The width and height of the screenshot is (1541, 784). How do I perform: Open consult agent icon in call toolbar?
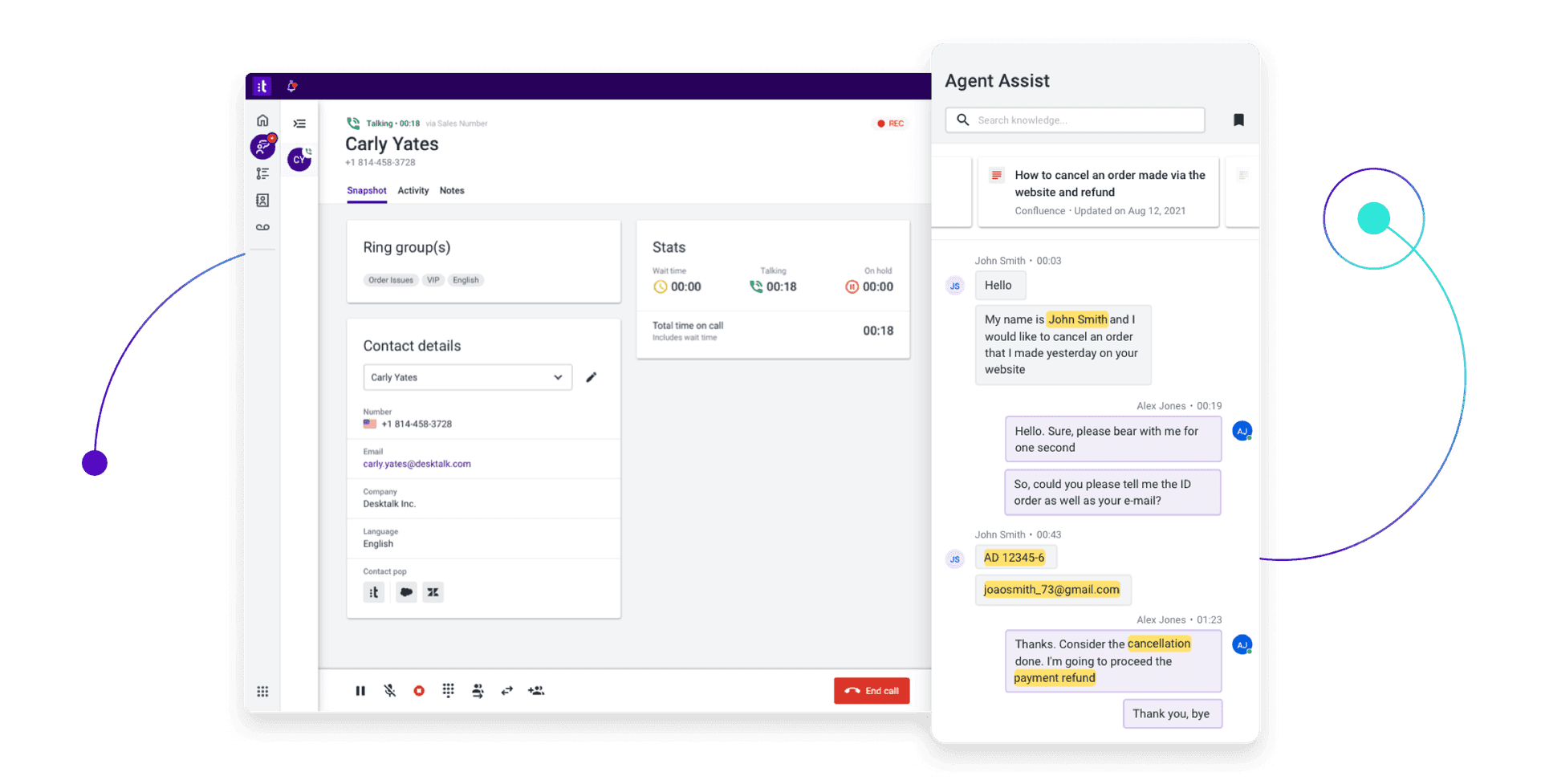coord(478,691)
